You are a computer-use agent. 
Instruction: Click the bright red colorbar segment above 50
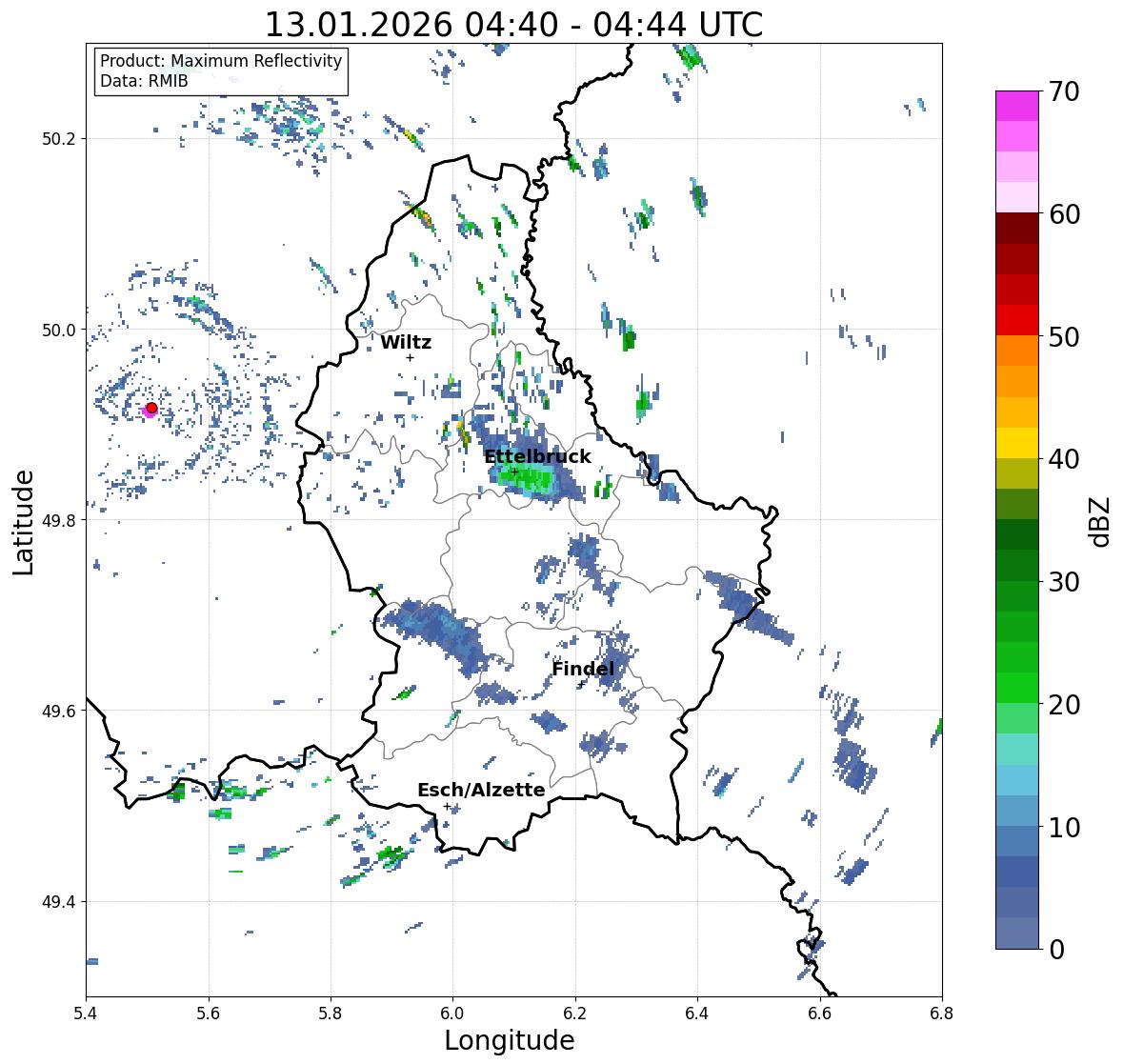1017,321
